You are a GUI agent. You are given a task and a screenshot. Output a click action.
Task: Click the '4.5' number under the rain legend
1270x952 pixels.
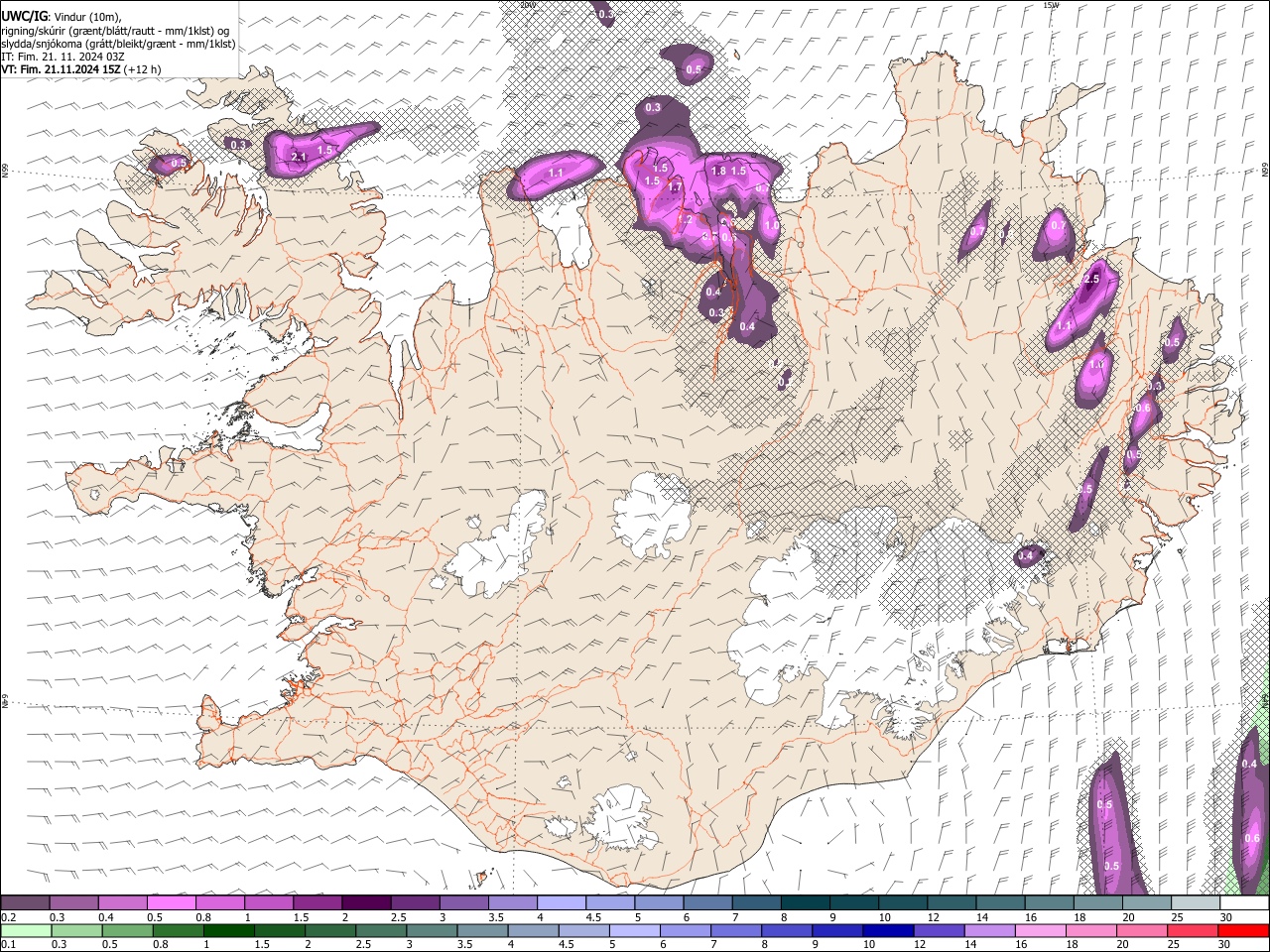click(x=567, y=944)
